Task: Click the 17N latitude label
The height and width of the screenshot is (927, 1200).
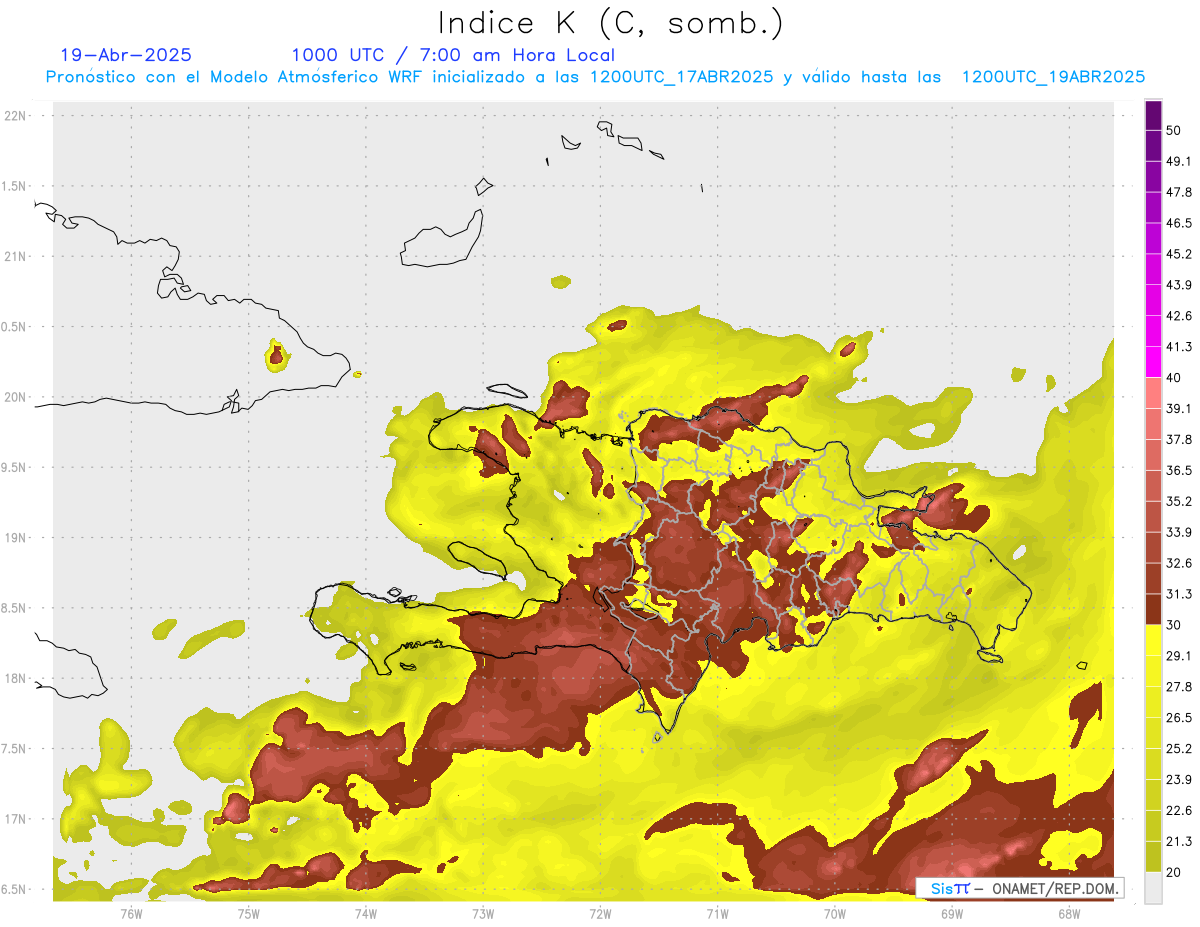Action: click(x=16, y=819)
